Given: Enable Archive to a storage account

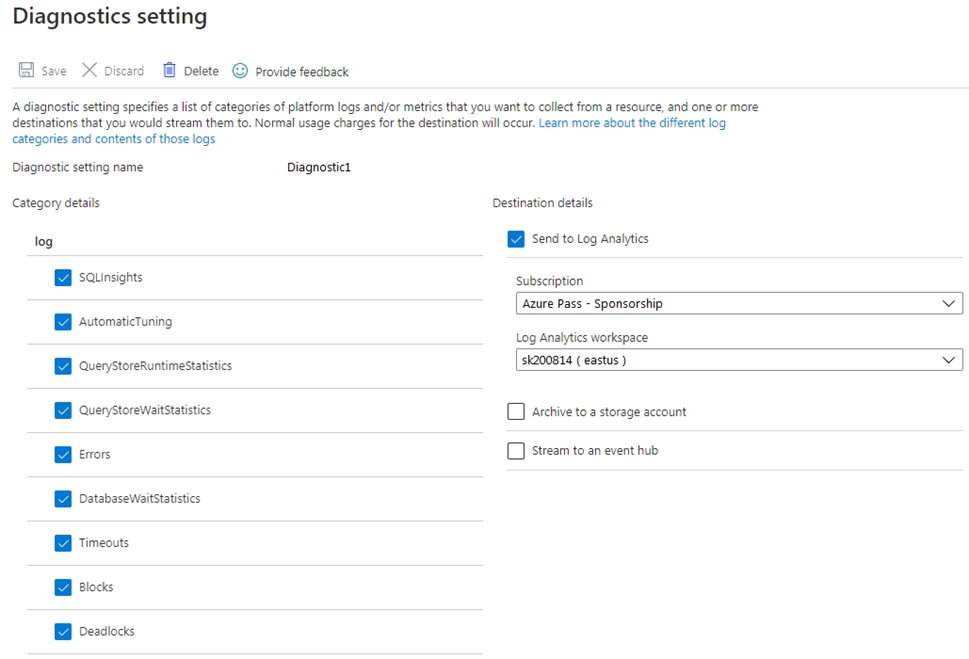Looking at the screenshot, I should pyautogui.click(x=516, y=412).
